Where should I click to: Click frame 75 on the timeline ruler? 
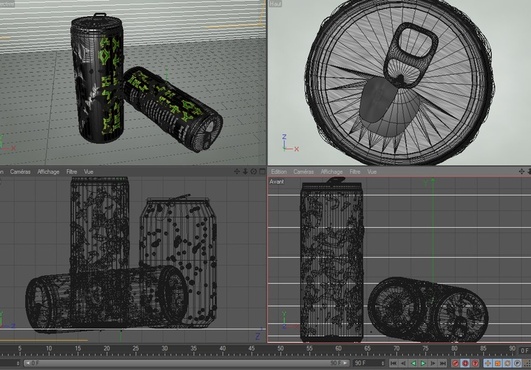pos(425,348)
